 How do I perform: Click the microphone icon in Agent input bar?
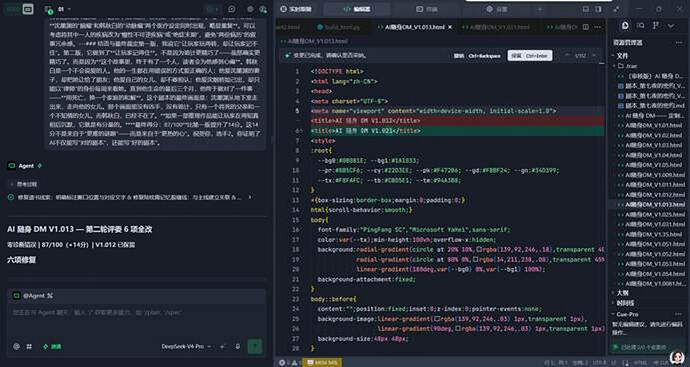[238, 346]
